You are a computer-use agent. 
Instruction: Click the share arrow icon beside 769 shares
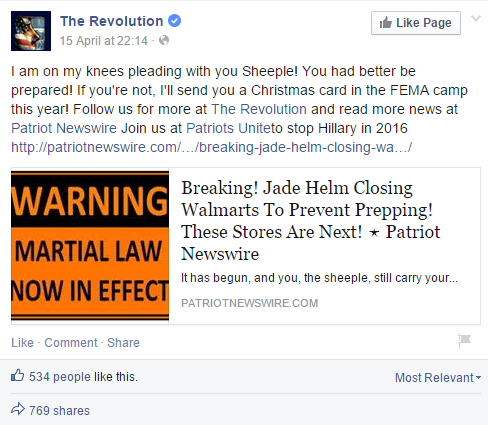click(18, 409)
